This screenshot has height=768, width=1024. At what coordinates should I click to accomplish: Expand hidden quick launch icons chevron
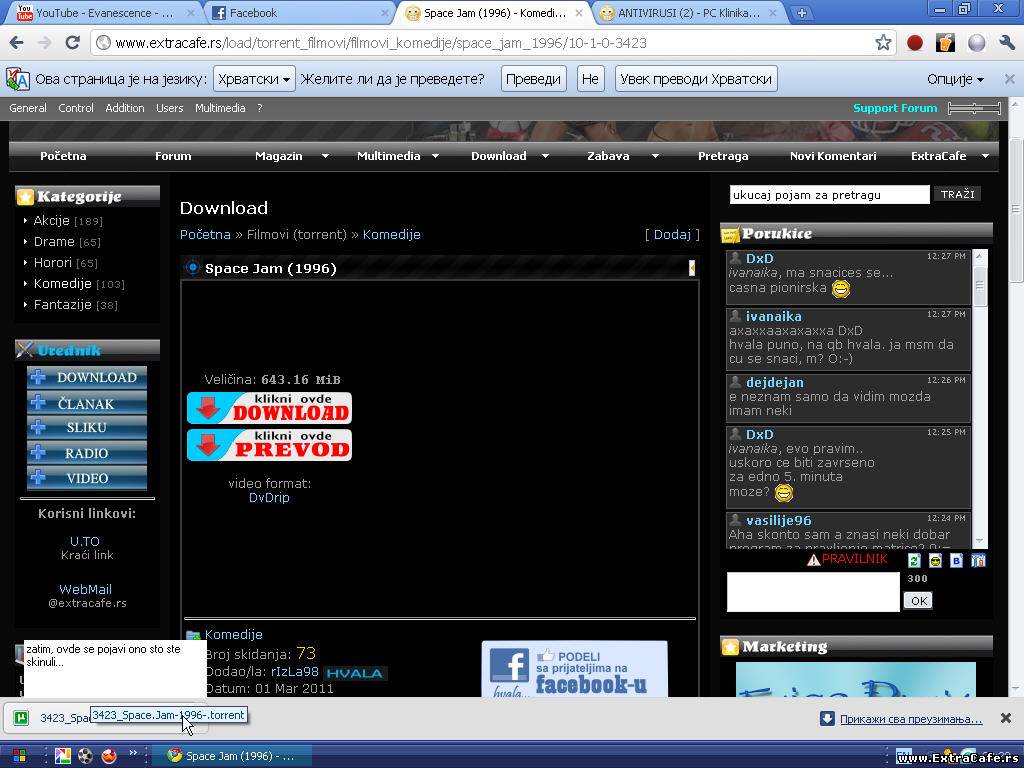(133, 753)
